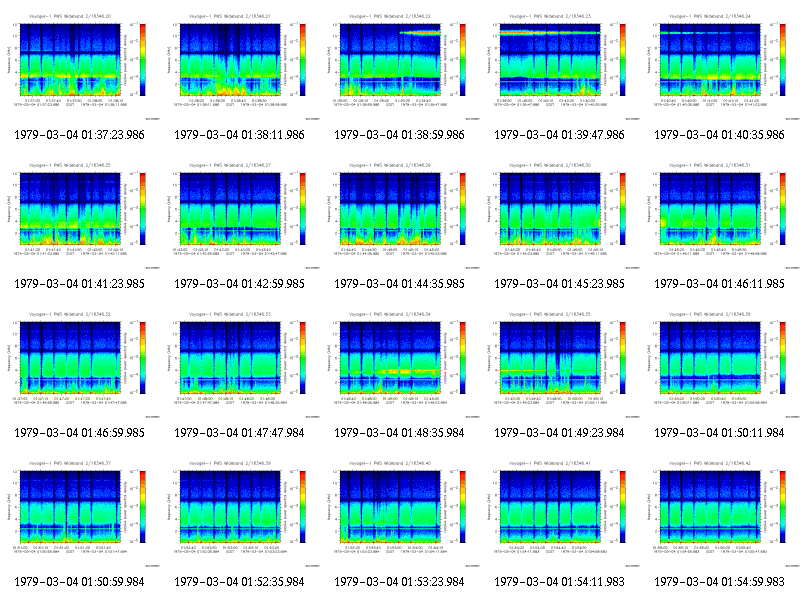Viewport: 800px width, 596px height.
Task: Click the caption 1979-03-04 01:38:11.986
Action: click(x=239, y=135)
